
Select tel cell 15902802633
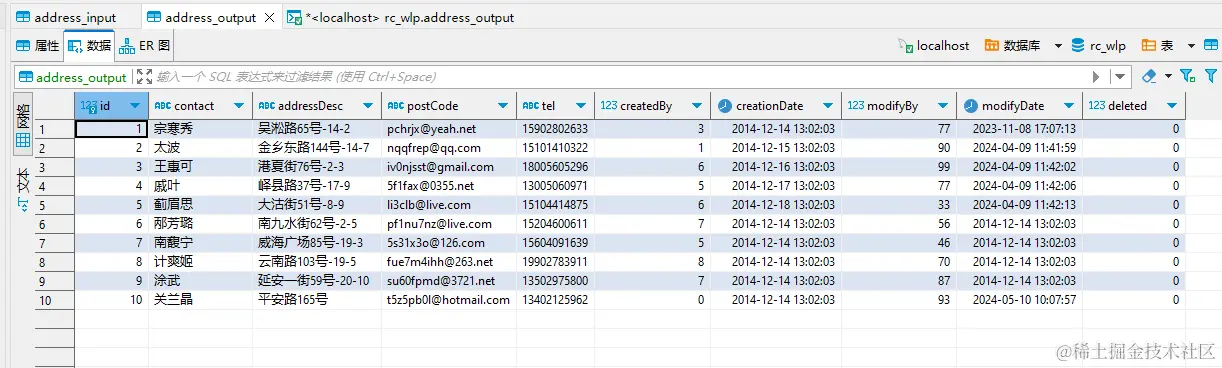tap(555, 129)
